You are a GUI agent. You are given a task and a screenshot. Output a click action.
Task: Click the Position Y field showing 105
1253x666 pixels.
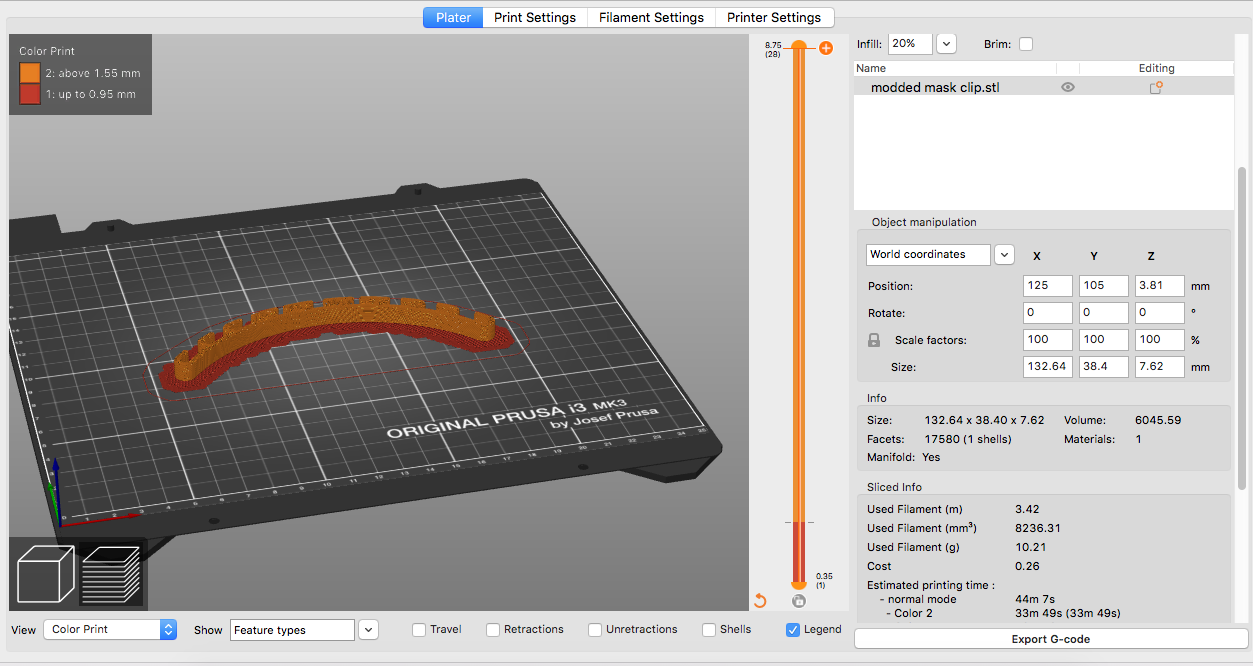(1104, 286)
